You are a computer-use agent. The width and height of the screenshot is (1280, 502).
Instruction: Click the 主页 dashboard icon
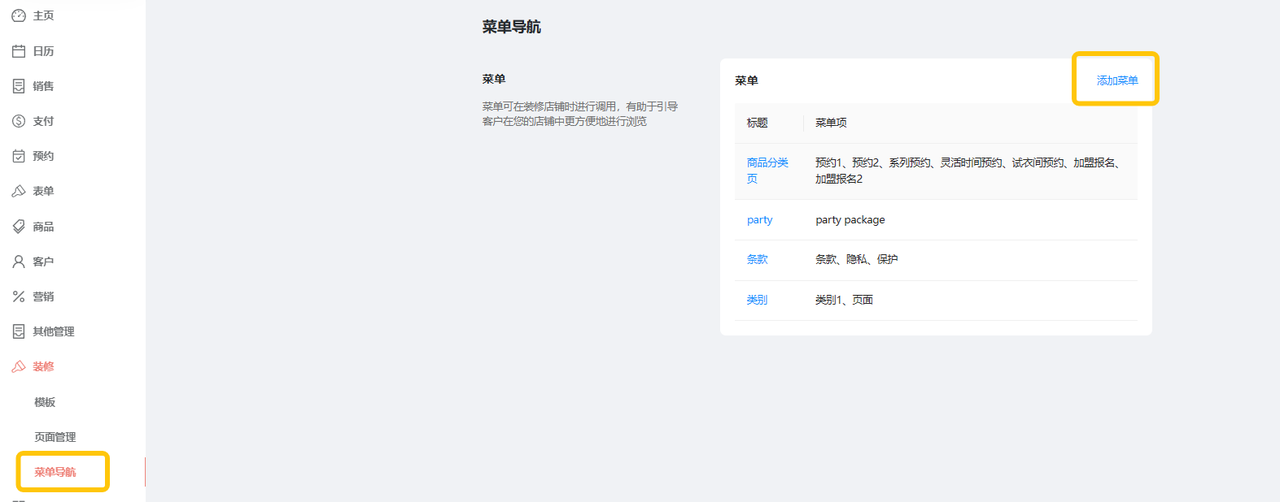pos(18,16)
